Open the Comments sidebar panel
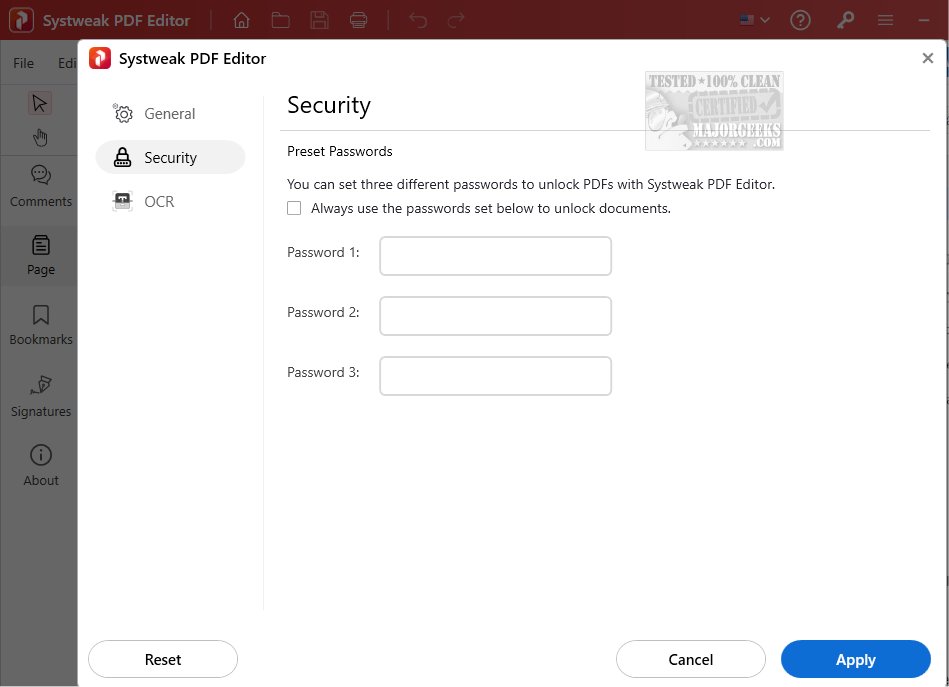This screenshot has width=949, height=687. [40, 186]
